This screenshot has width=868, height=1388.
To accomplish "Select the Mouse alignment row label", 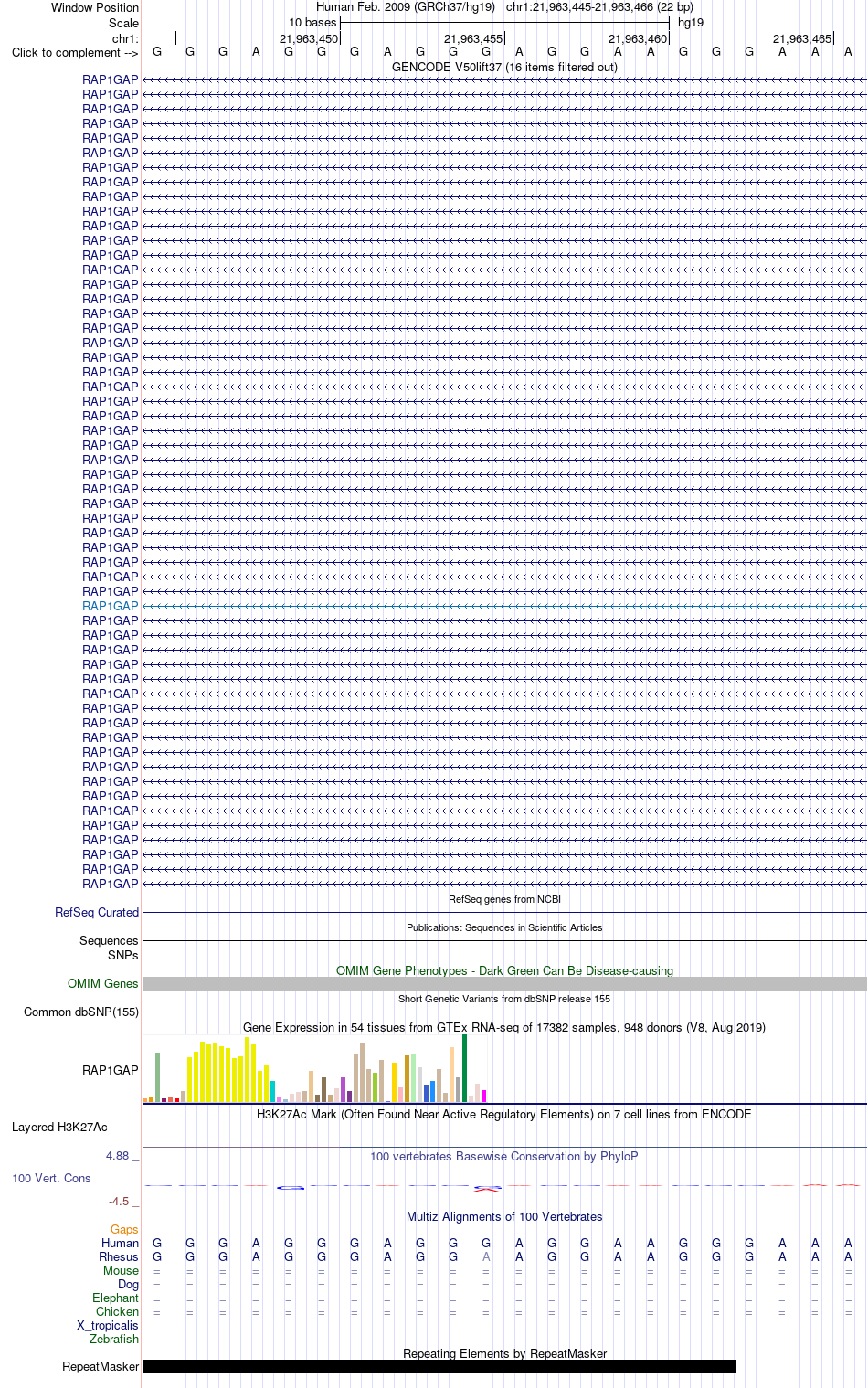I will (121, 1270).
